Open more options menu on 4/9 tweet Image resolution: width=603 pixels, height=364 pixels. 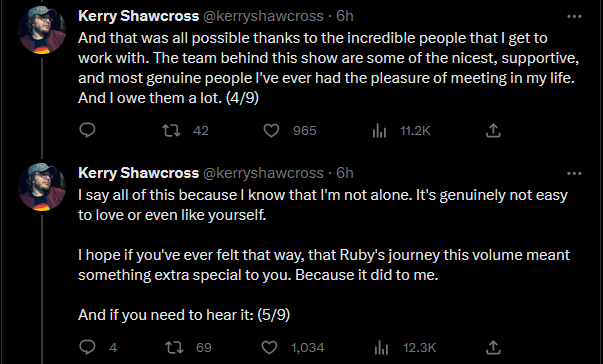(x=574, y=17)
